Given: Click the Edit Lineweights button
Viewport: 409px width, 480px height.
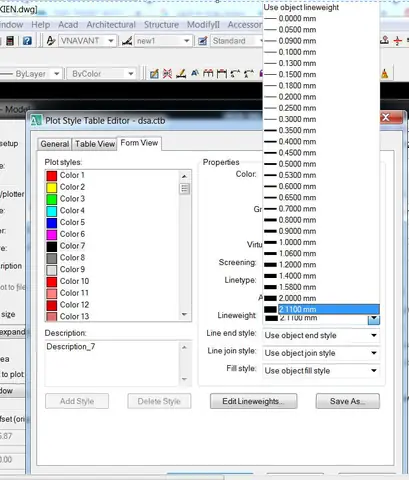Looking at the screenshot, I should pos(253,401).
